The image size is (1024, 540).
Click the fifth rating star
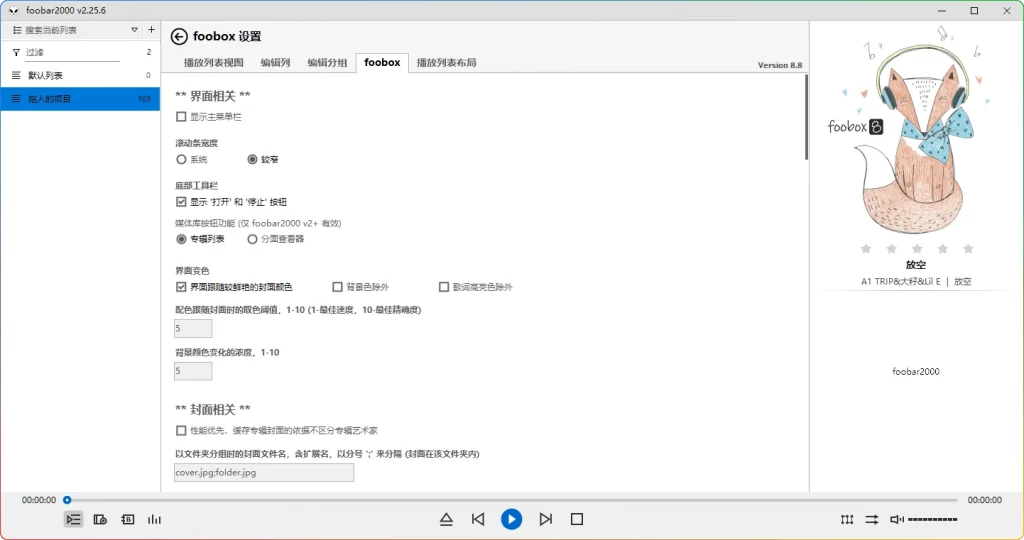click(x=968, y=248)
